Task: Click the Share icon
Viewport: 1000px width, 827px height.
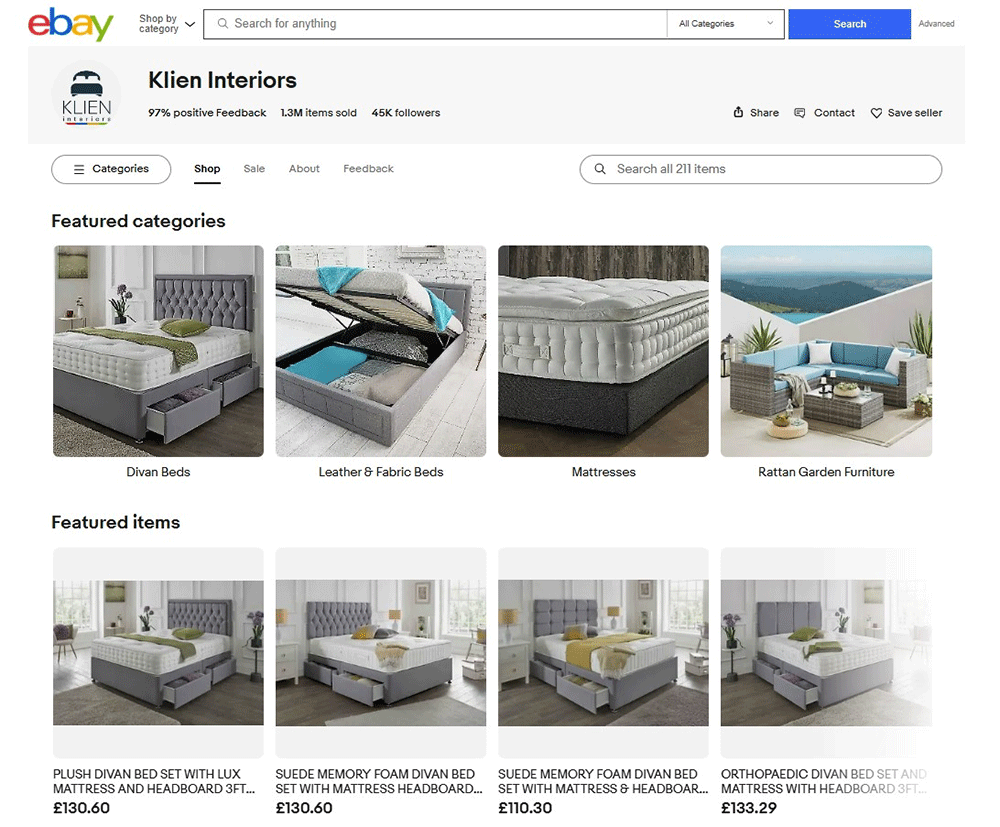Action: (738, 113)
